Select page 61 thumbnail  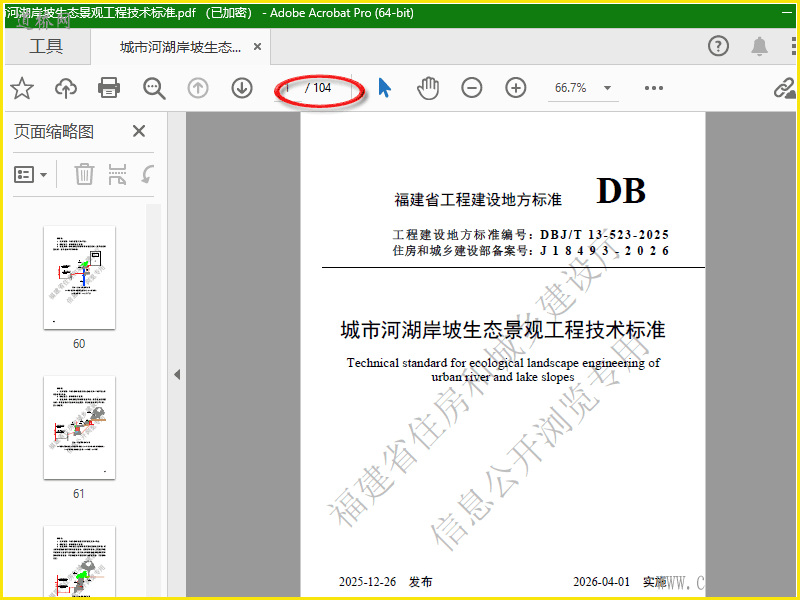[79, 428]
